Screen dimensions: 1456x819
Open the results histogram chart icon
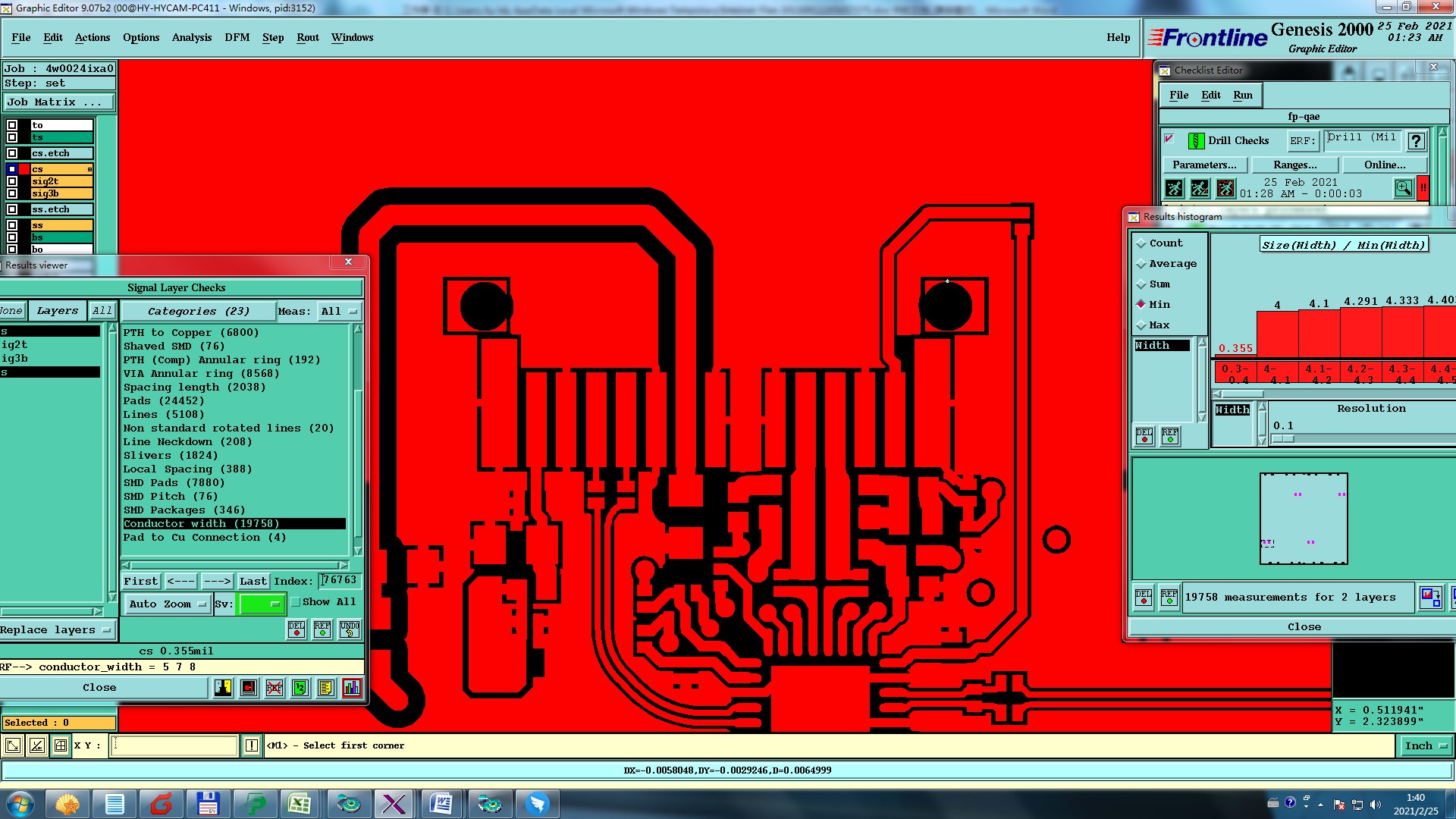352,688
